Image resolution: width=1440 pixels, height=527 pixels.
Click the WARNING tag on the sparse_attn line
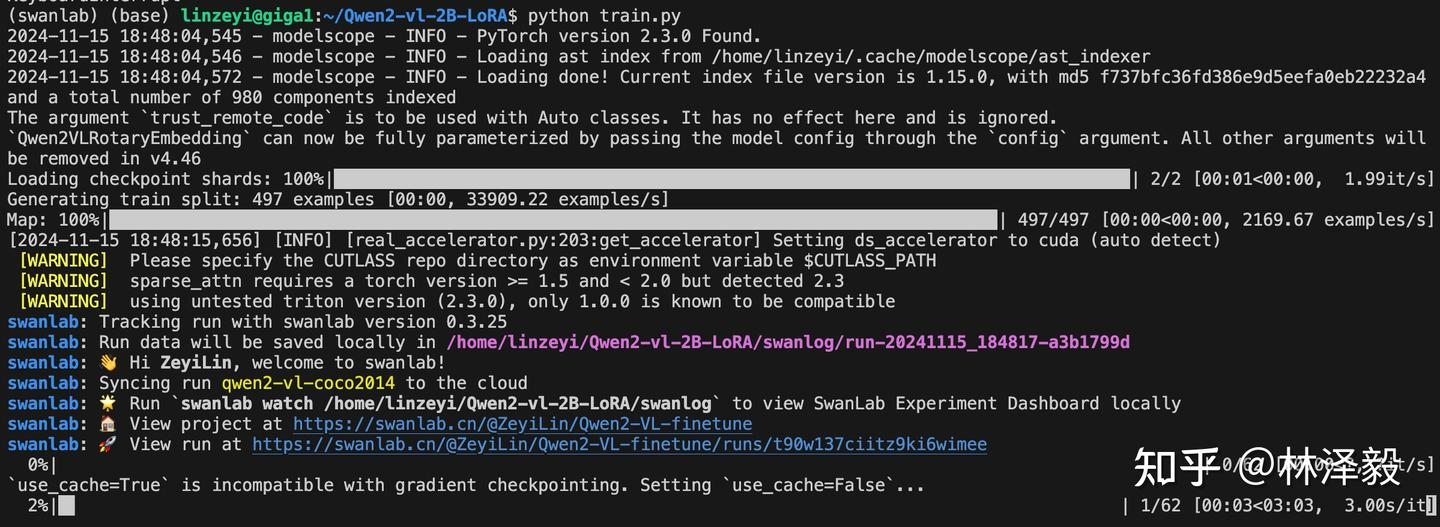[x=63, y=281]
